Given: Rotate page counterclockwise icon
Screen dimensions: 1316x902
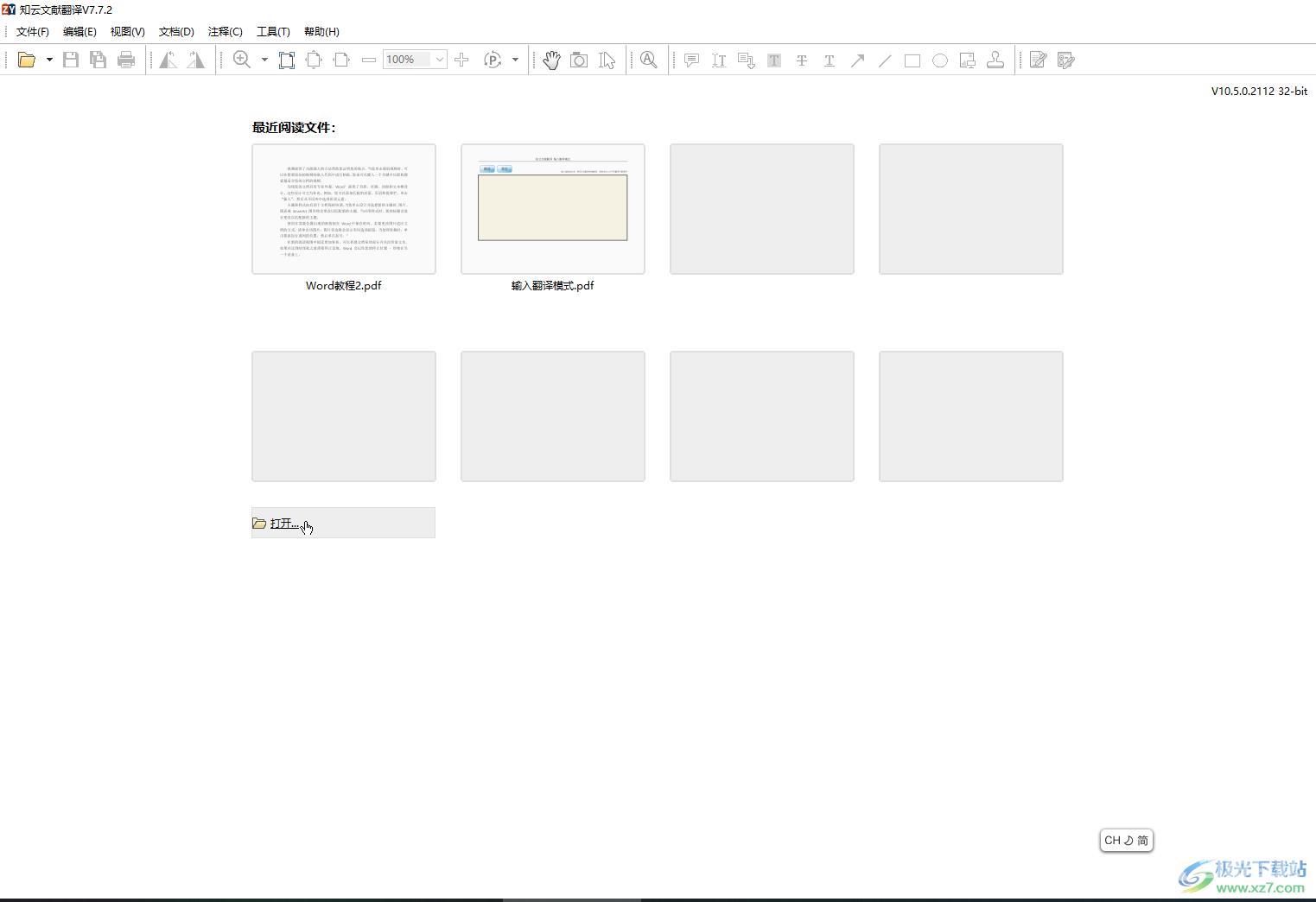Looking at the screenshot, I should [x=168, y=60].
